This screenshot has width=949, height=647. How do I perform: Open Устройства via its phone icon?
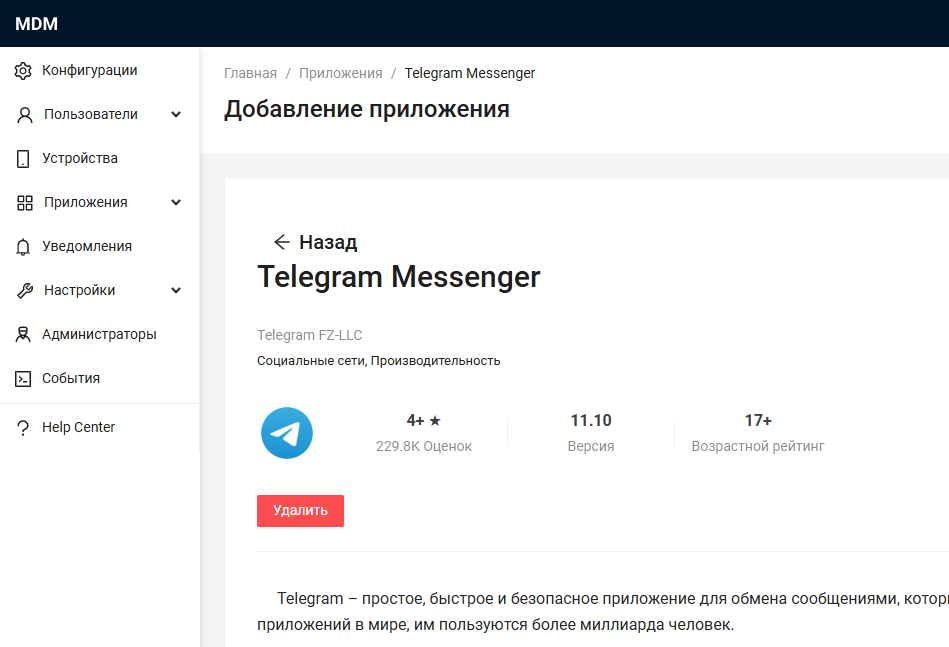tap(23, 159)
